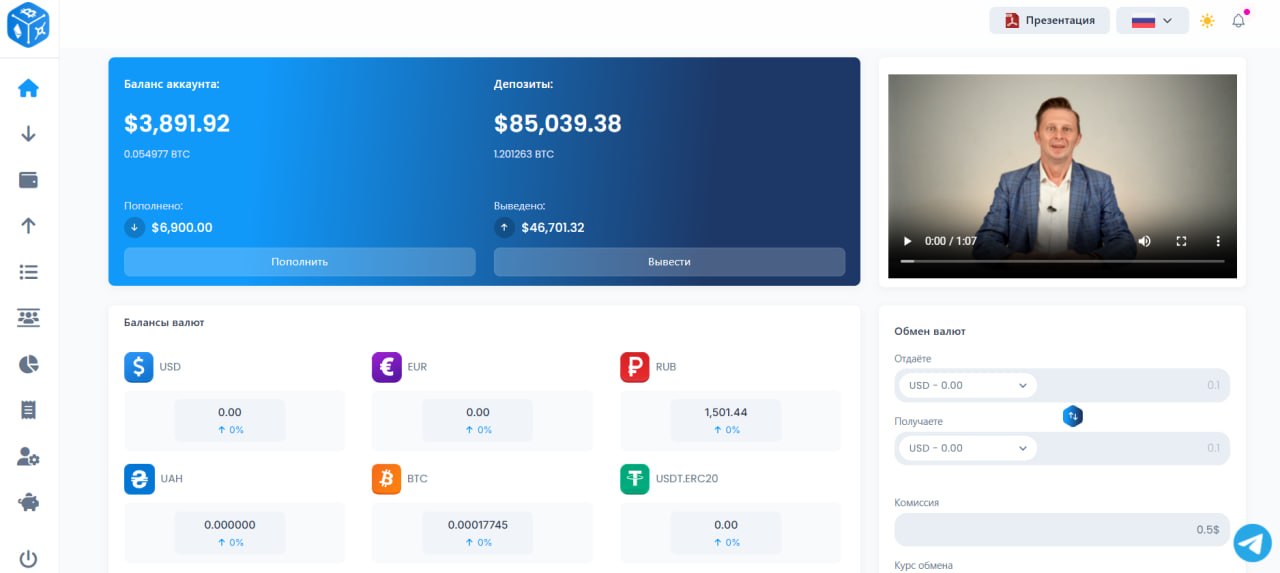
Task: Click the up-arrow withdraw icon in sidebar
Action: point(28,226)
